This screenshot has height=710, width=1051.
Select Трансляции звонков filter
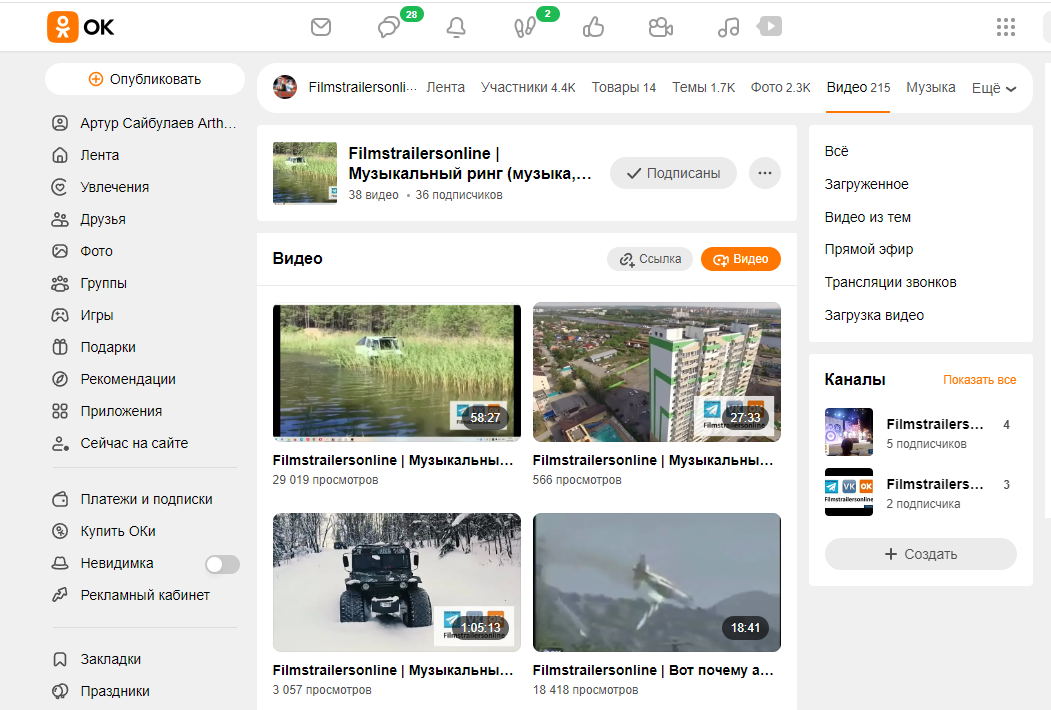point(890,282)
